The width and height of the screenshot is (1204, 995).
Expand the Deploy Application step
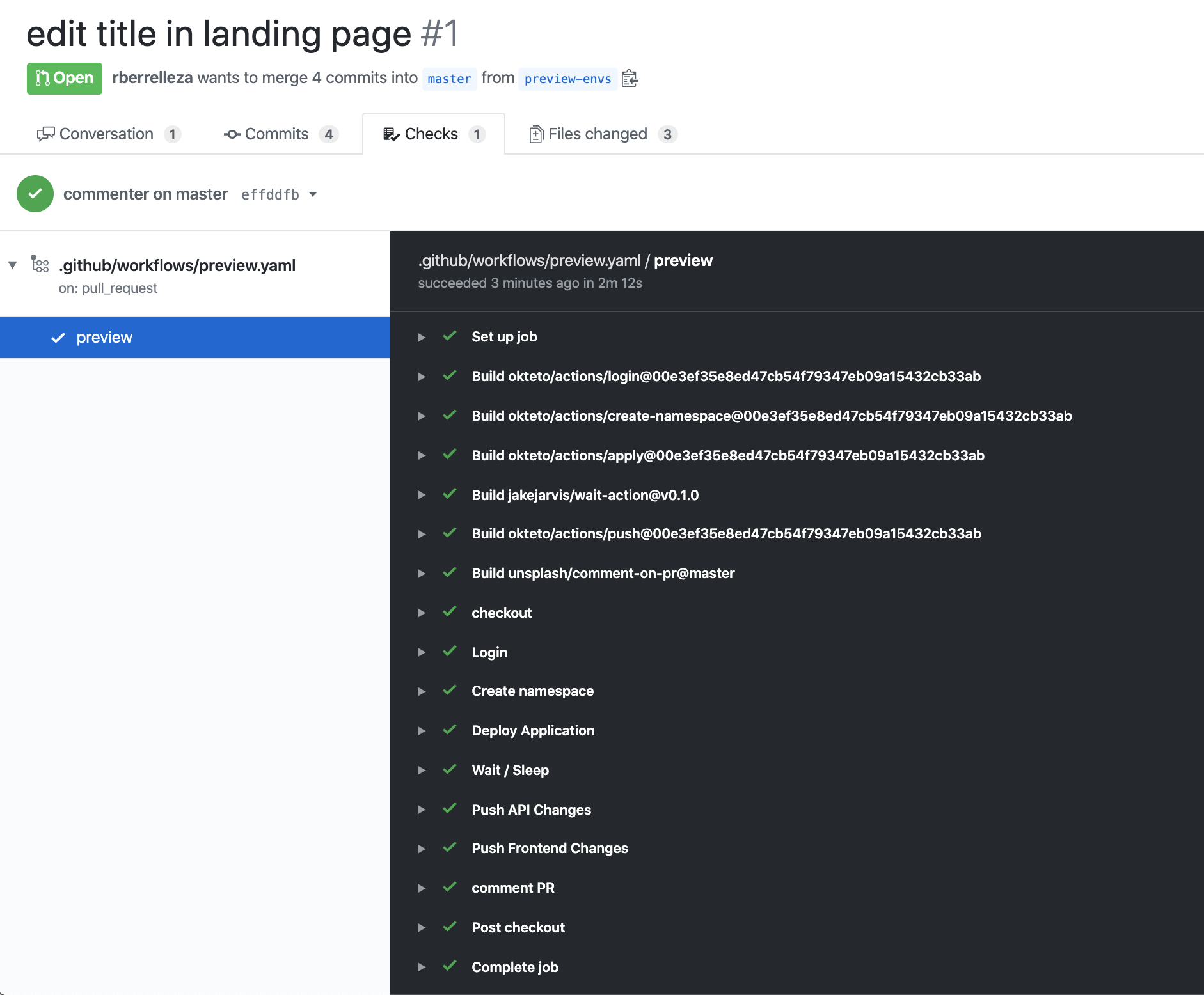(422, 731)
